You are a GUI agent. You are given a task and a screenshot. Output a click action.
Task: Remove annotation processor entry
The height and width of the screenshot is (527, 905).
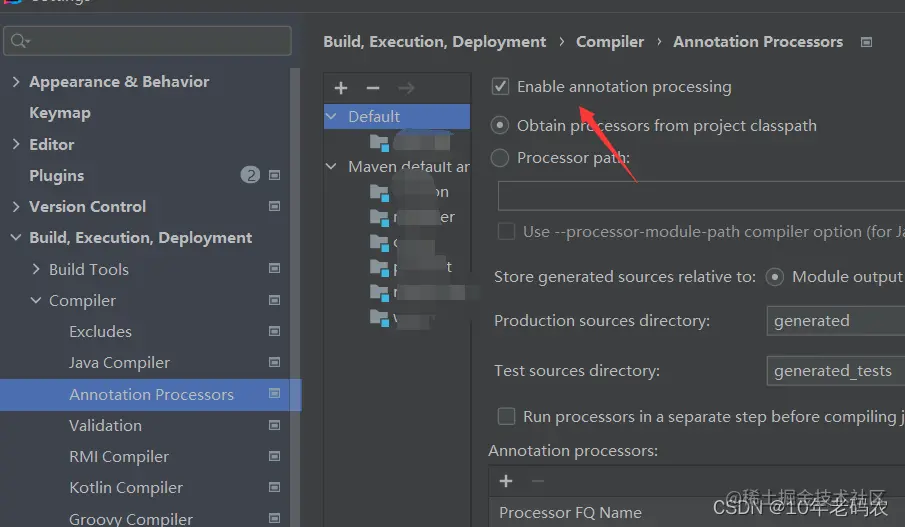tap(538, 481)
